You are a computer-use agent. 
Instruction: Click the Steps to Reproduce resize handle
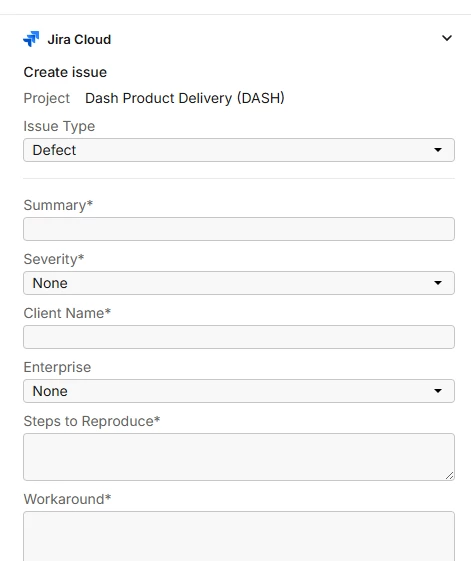click(x=450, y=475)
